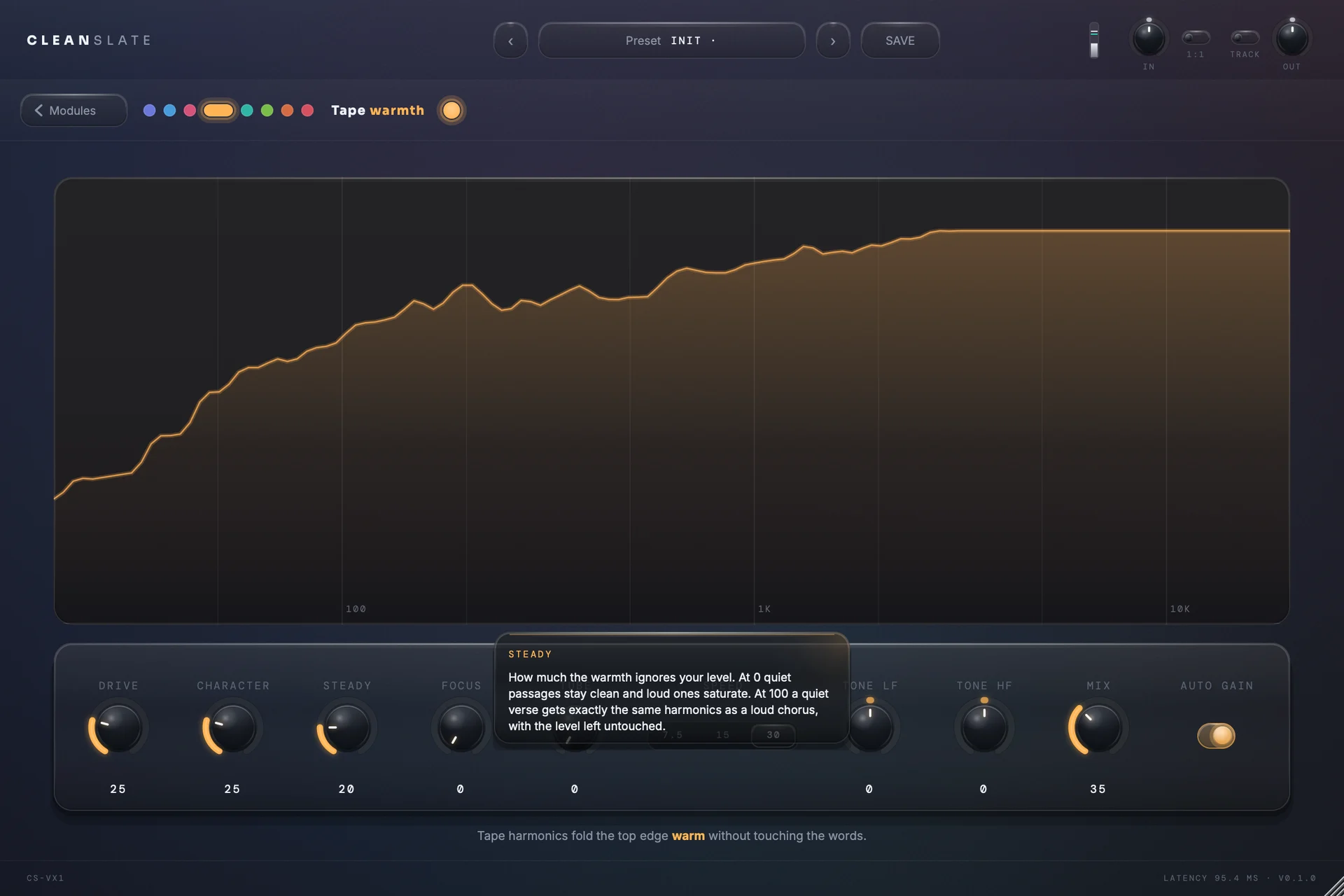Click the SAVE preset button
The height and width of the screenshot is (896, 1344).
point(900,41)
